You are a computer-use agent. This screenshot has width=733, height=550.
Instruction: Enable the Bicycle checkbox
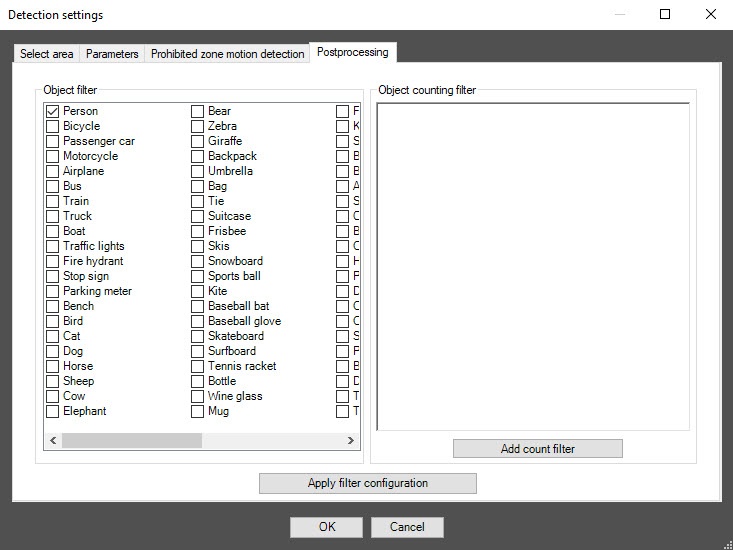click(x=52, y=126)
